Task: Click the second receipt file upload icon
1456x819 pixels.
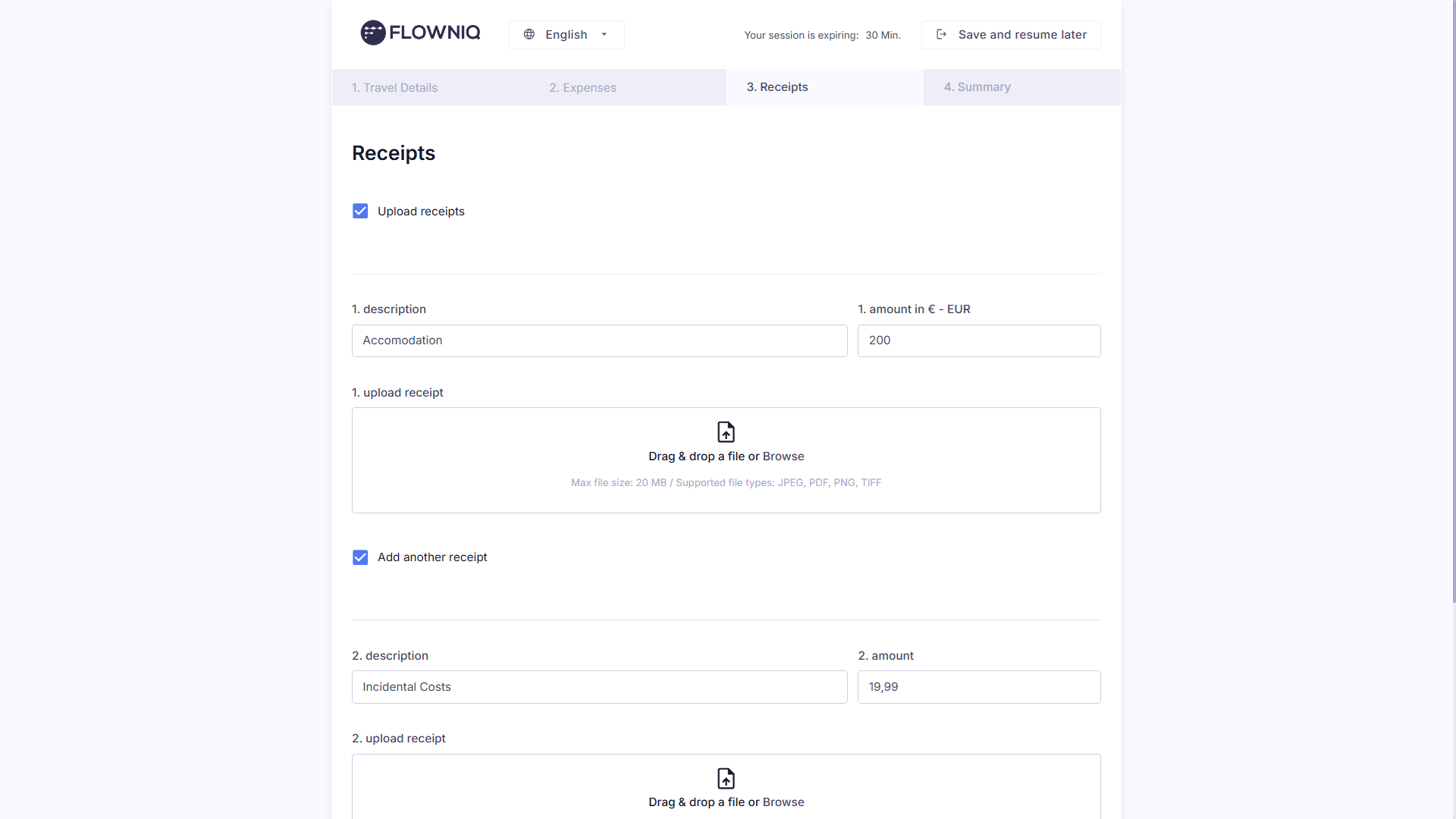Action: click(726, 779)
